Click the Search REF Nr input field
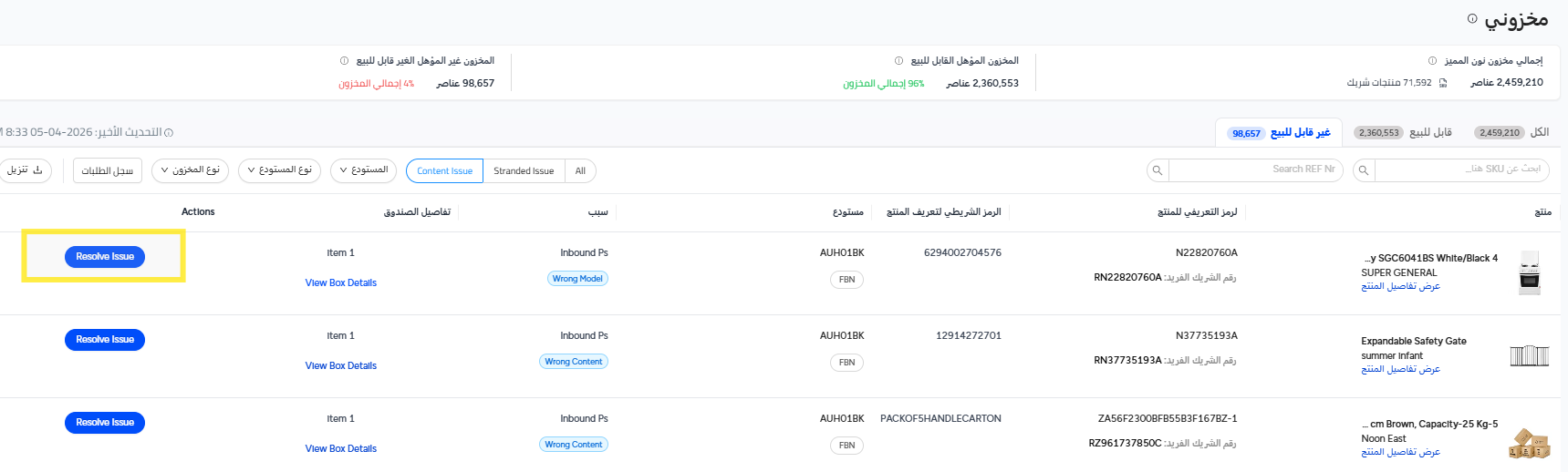1568x472 pixels. tap(1256, 170)
